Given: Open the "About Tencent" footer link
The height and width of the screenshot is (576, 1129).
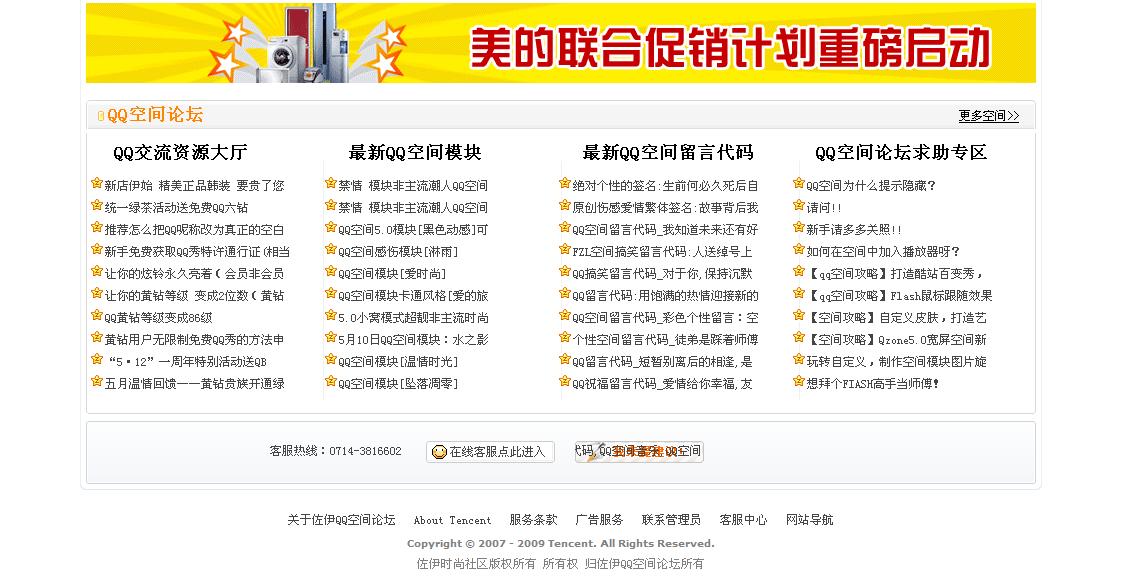Looking at the screenshot, I should [x=452, y=521].
